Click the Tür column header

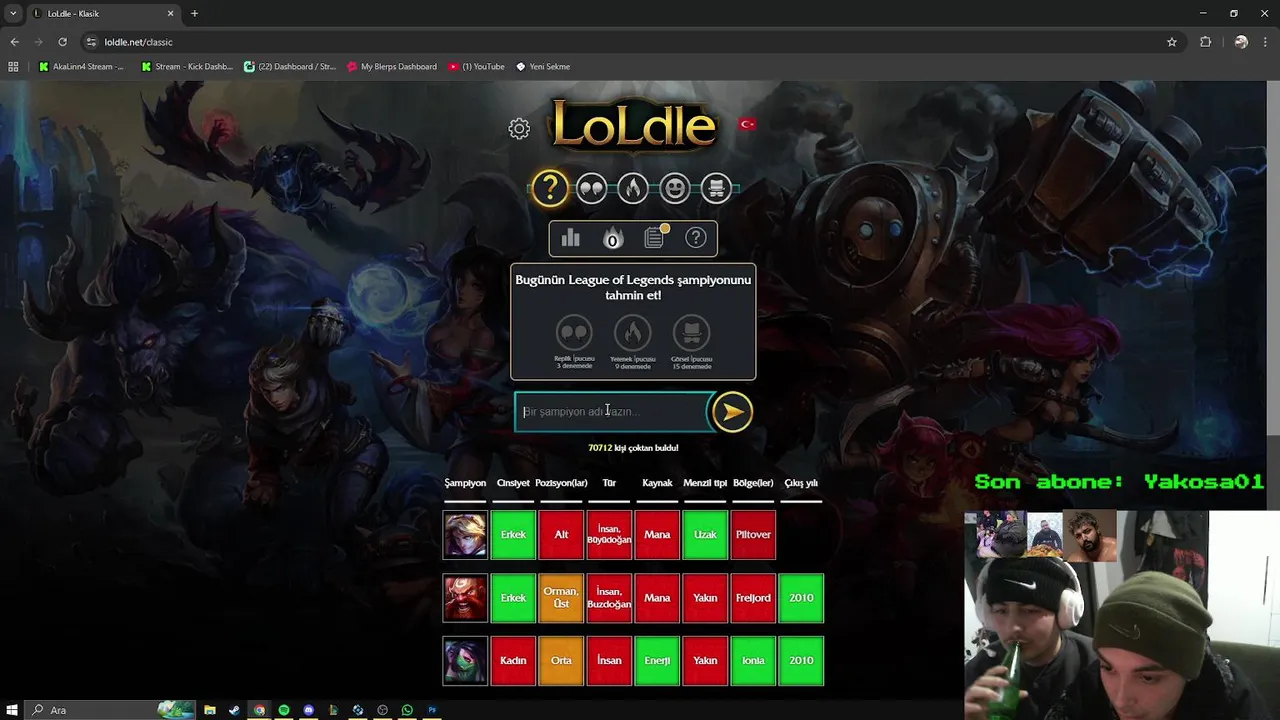(609, 483)
